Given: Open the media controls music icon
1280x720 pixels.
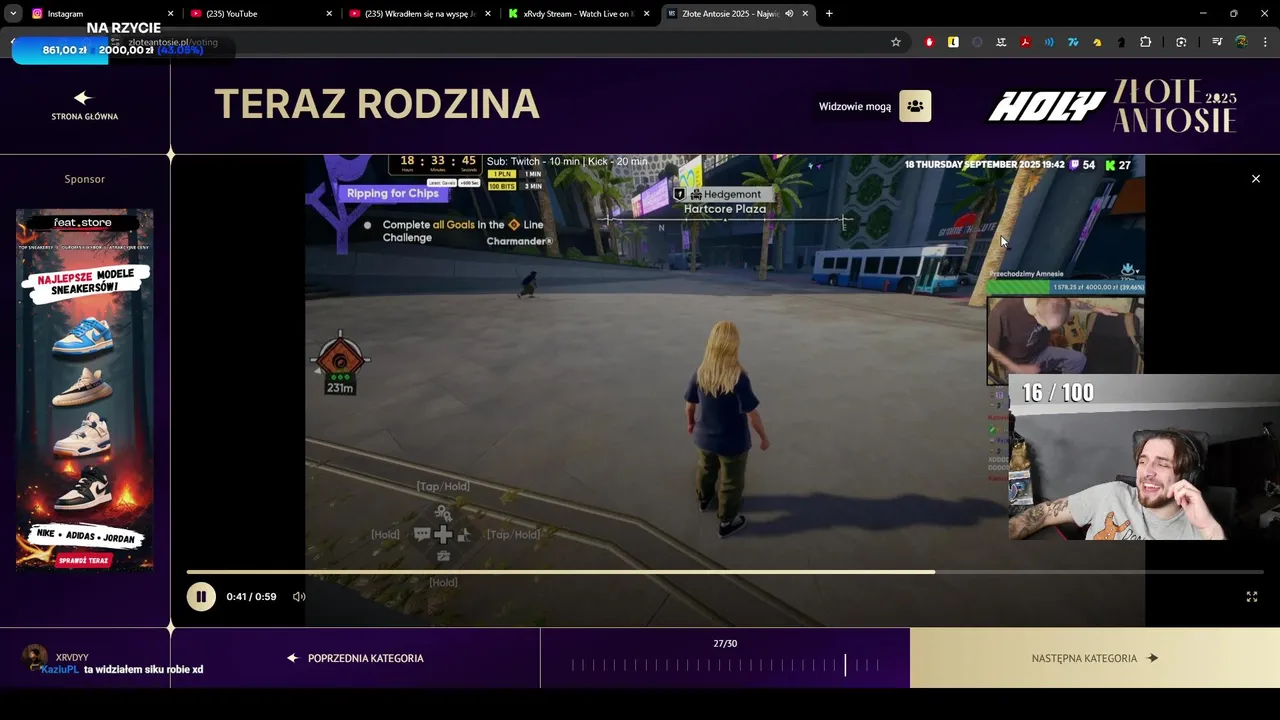Looking at the screenshot, I should tap(1217, 42).
